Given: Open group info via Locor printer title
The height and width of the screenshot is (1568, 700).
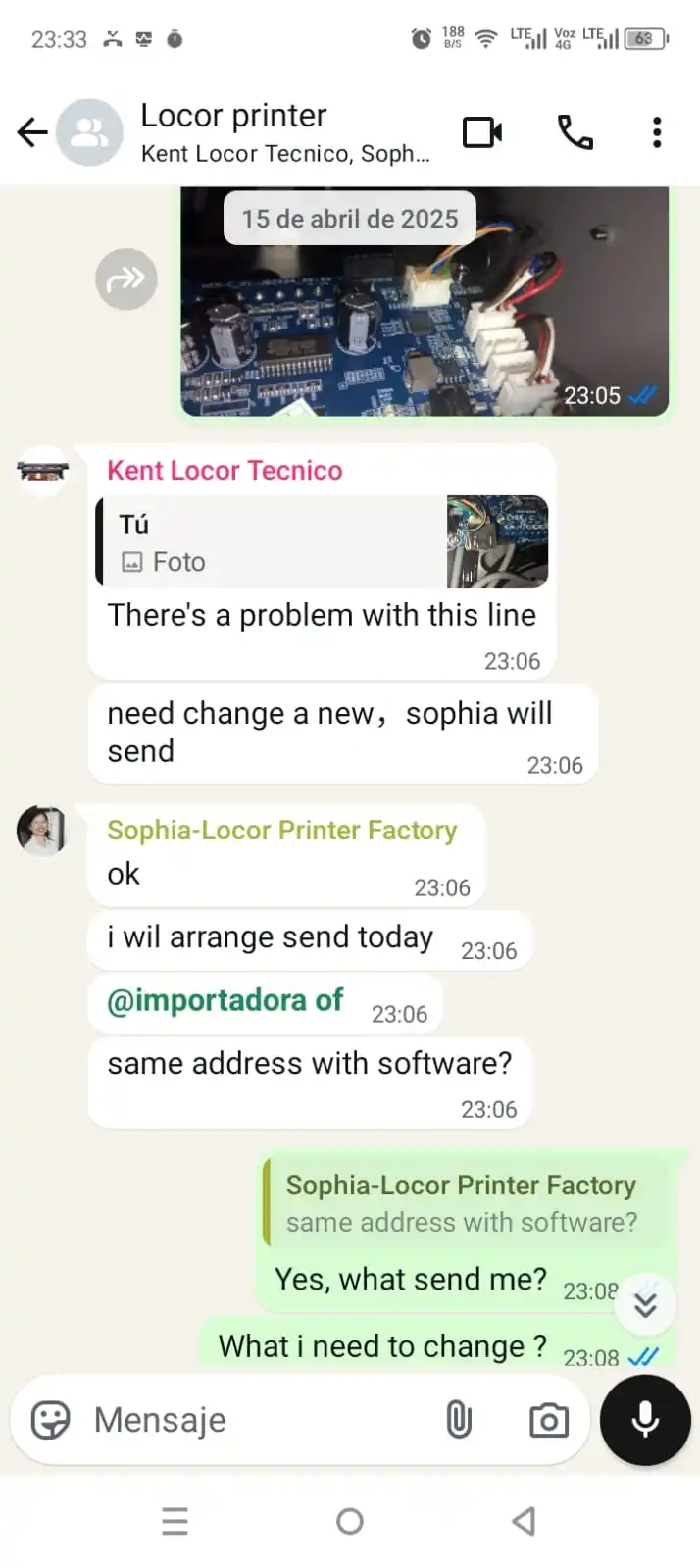Looking at the screenshot, I should click(233, 116).
